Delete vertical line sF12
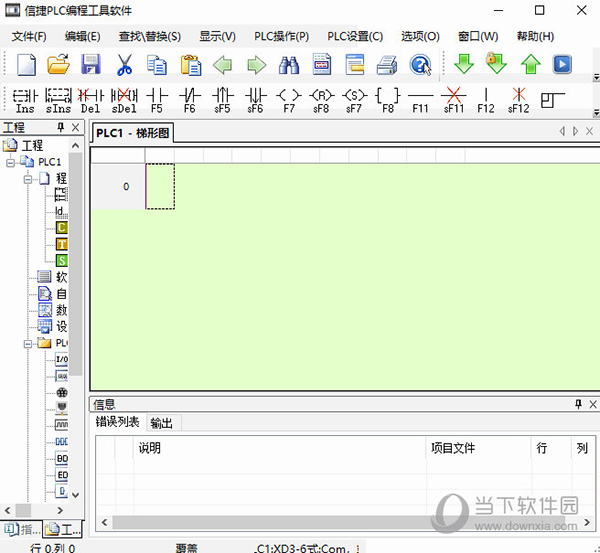Image resolution: width=600 pixels, height=553 pixels. tap(519, 101)
